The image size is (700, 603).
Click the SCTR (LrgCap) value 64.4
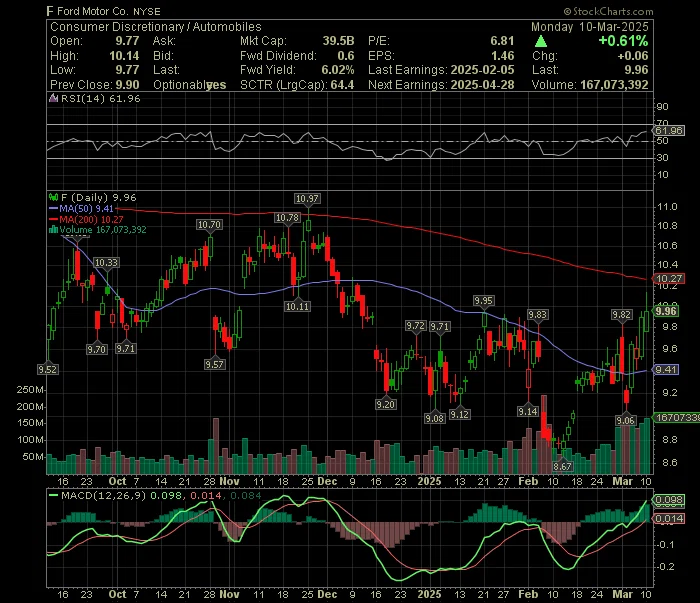342,85
